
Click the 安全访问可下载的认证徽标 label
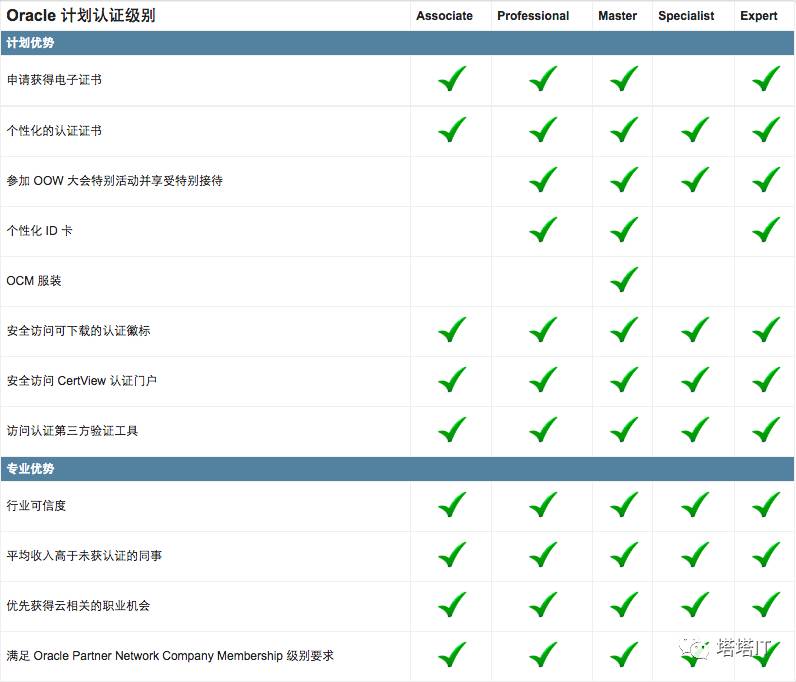pos(78,331)
